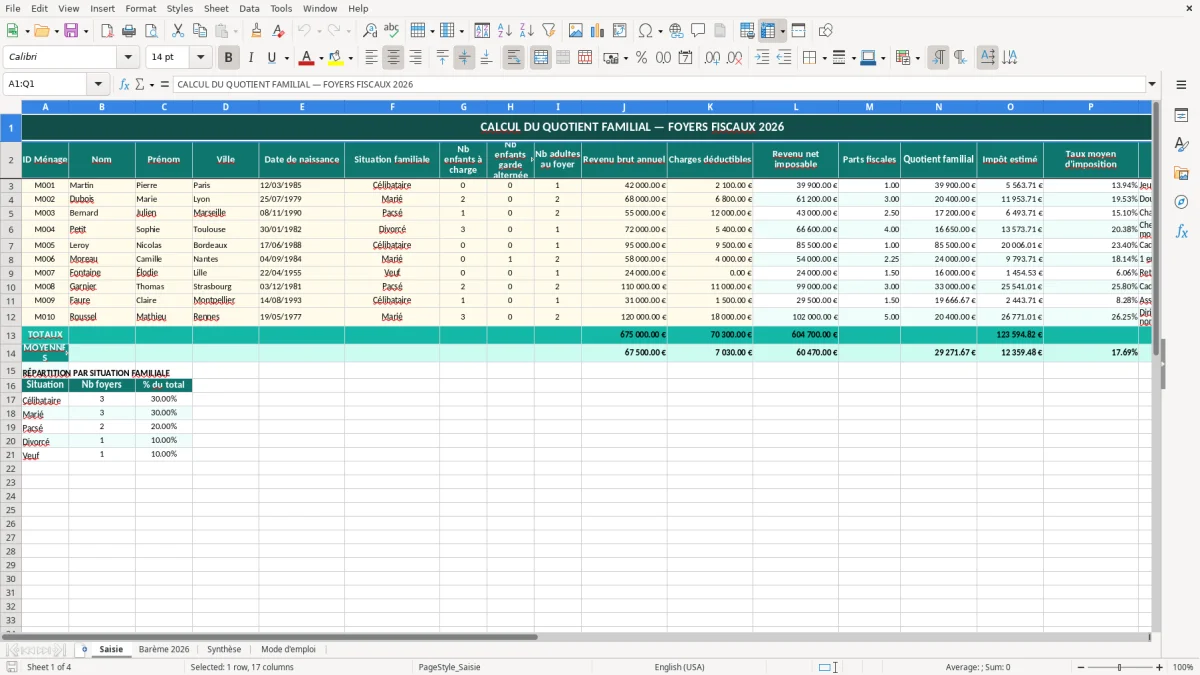Click the Add Decimal Place icon

pyautogui.click(x=713, y=58)
